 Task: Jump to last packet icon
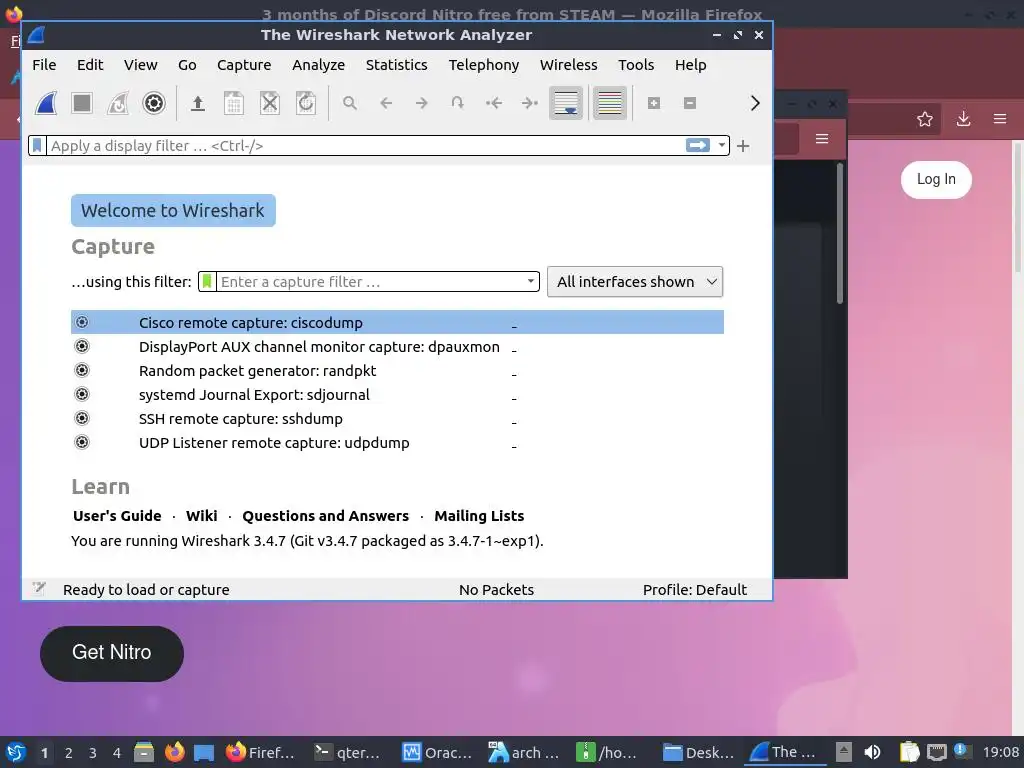(x=530, y=103)
